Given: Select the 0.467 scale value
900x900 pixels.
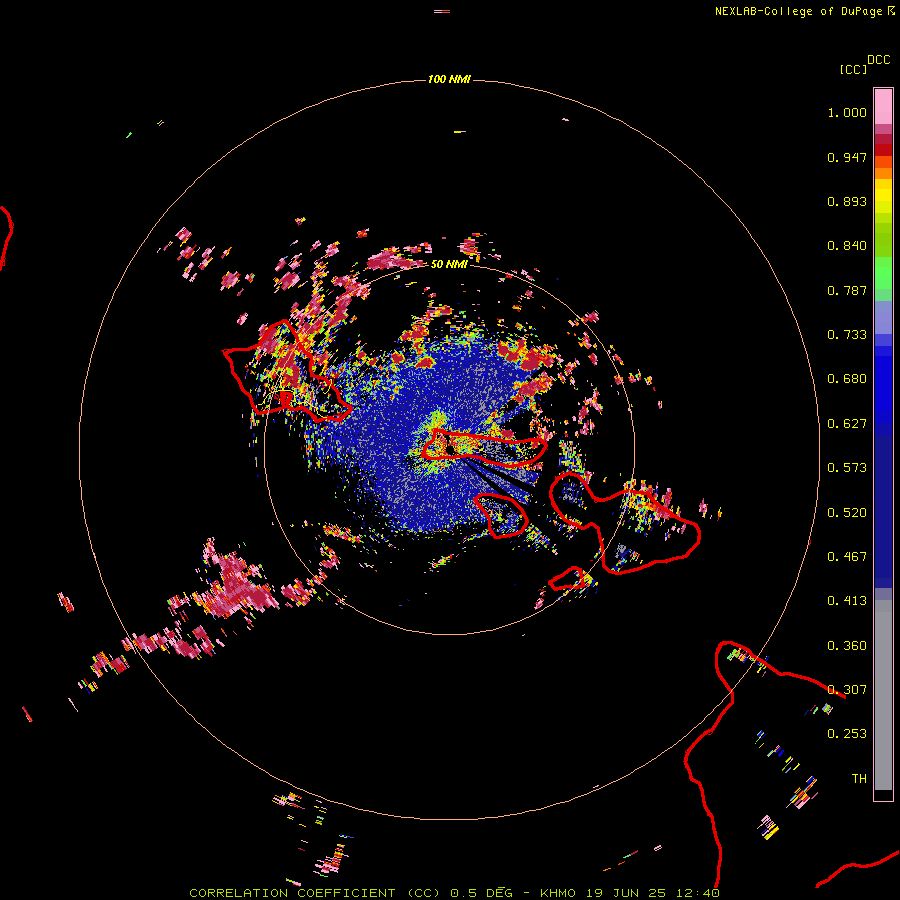Looking at the screenshot, I should pyautogui.click(x=847, y=557).
